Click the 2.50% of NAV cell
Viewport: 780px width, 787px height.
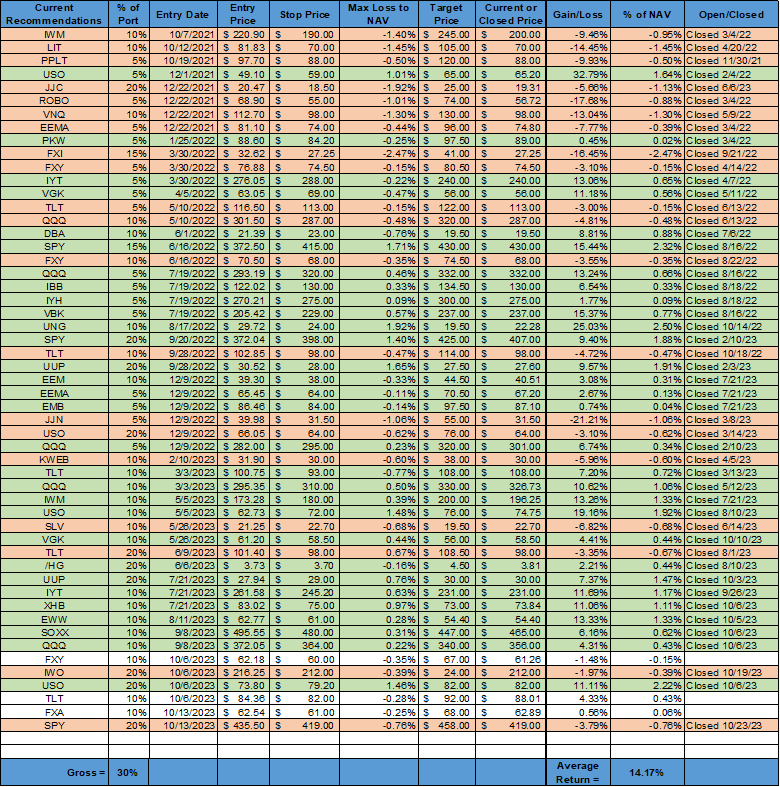pyautogui.click(x=647, y=326)
